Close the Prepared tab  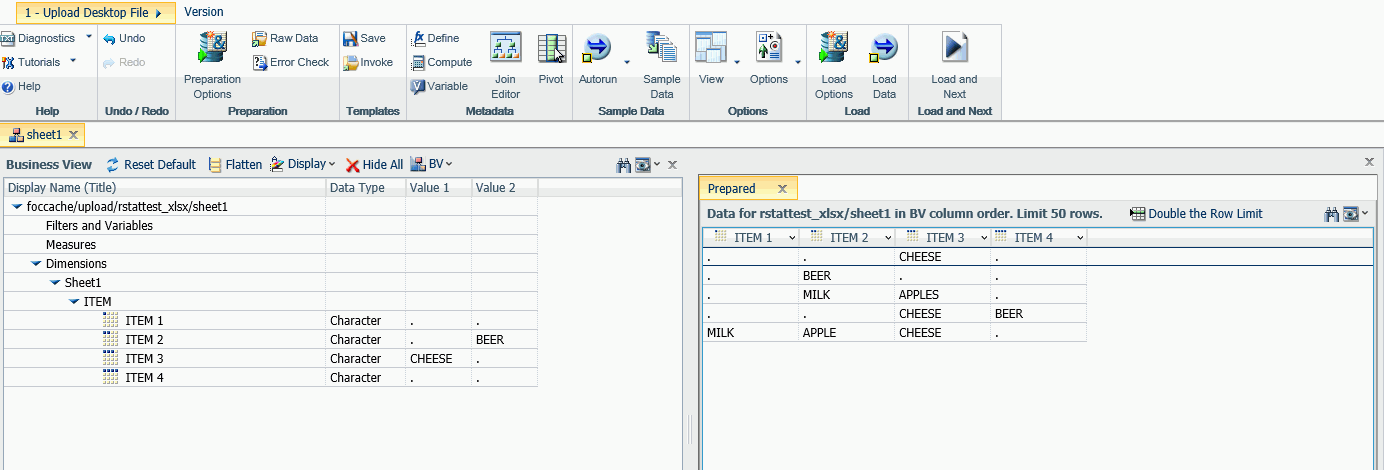[x=782, y=188]
